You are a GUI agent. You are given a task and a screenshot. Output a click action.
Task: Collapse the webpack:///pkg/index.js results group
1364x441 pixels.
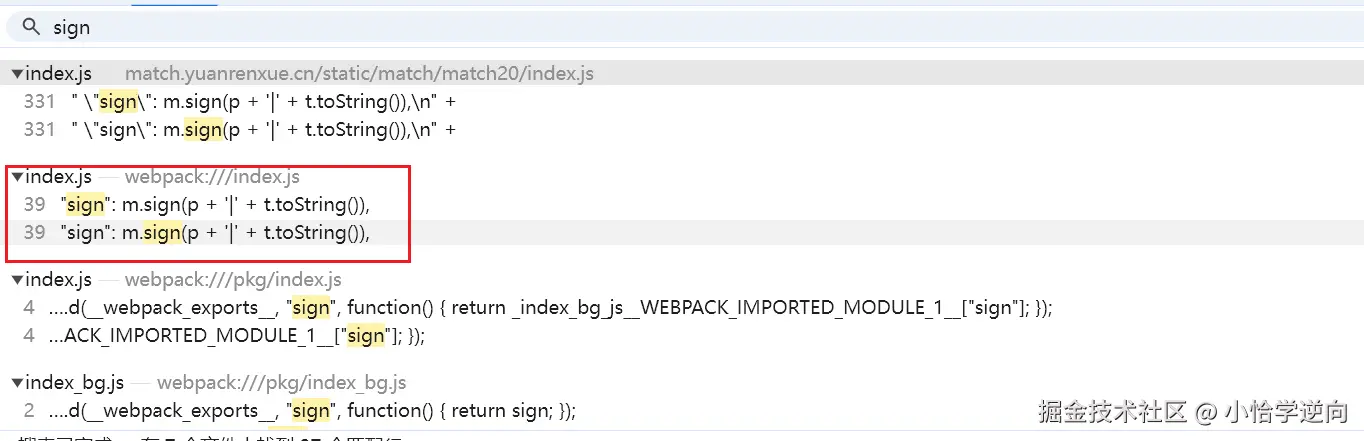coord(17,280)
